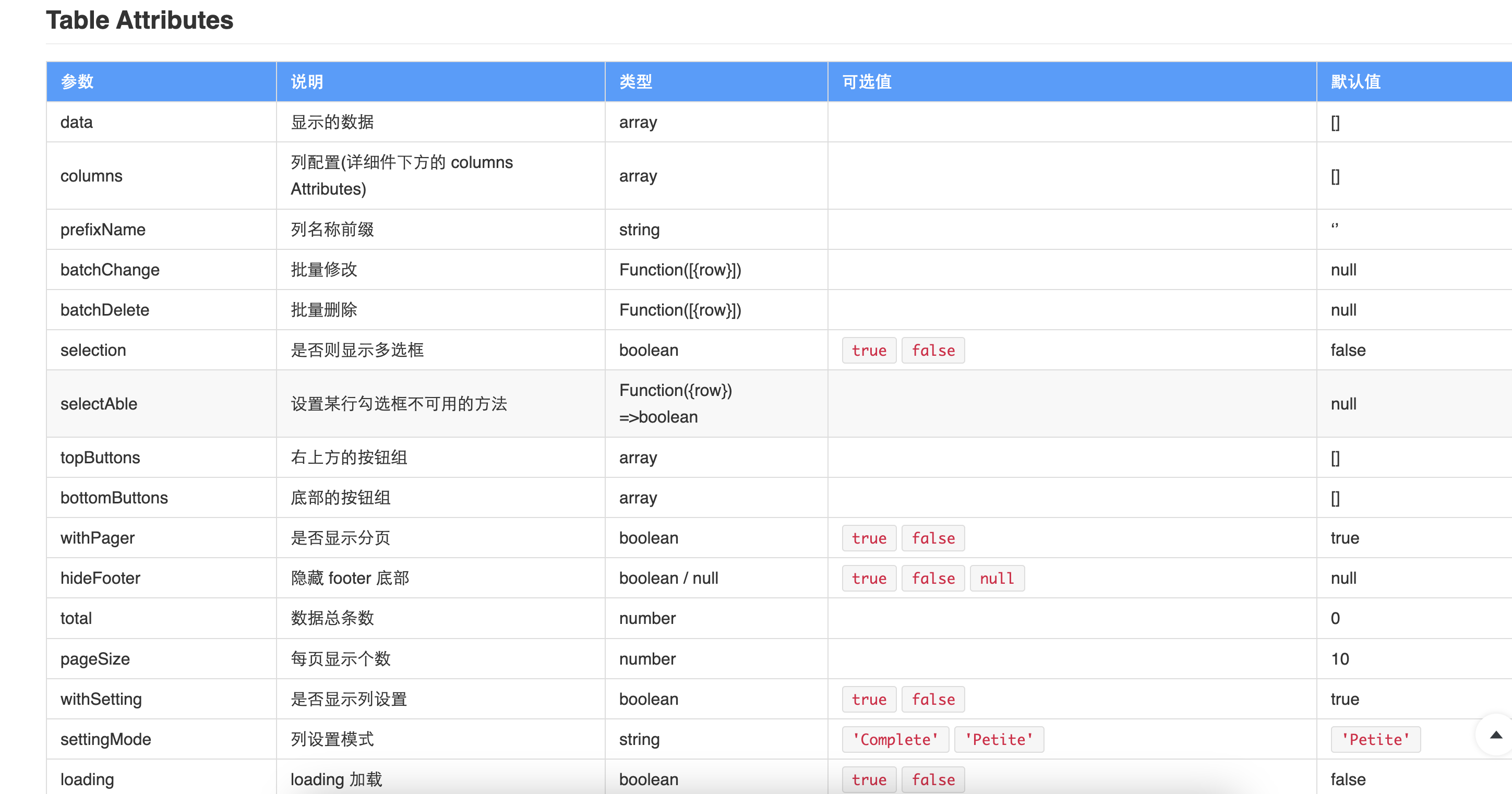This screenshot has height=794, width=1512.
Task: Click 'true' code tag in withPager row
Action: (x=869, y=538)
